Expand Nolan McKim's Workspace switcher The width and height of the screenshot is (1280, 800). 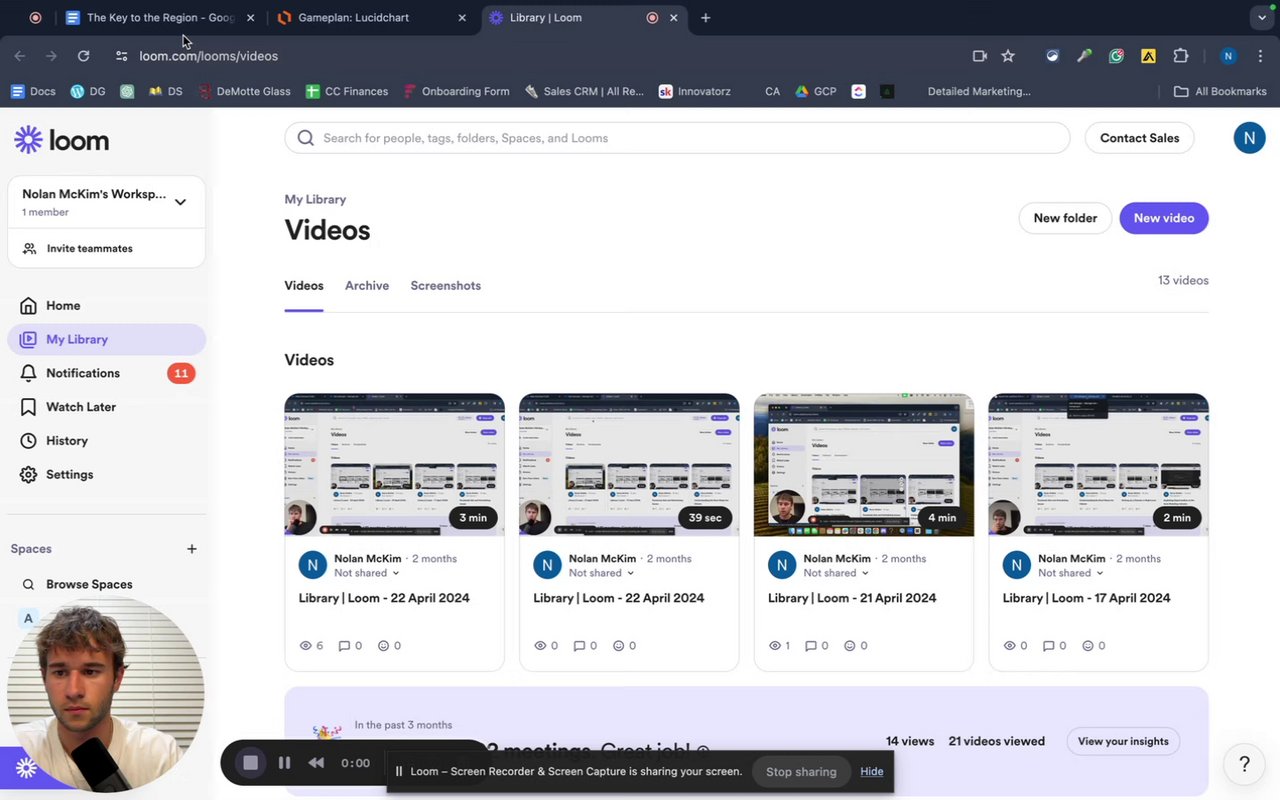click(x=106, y=202)
